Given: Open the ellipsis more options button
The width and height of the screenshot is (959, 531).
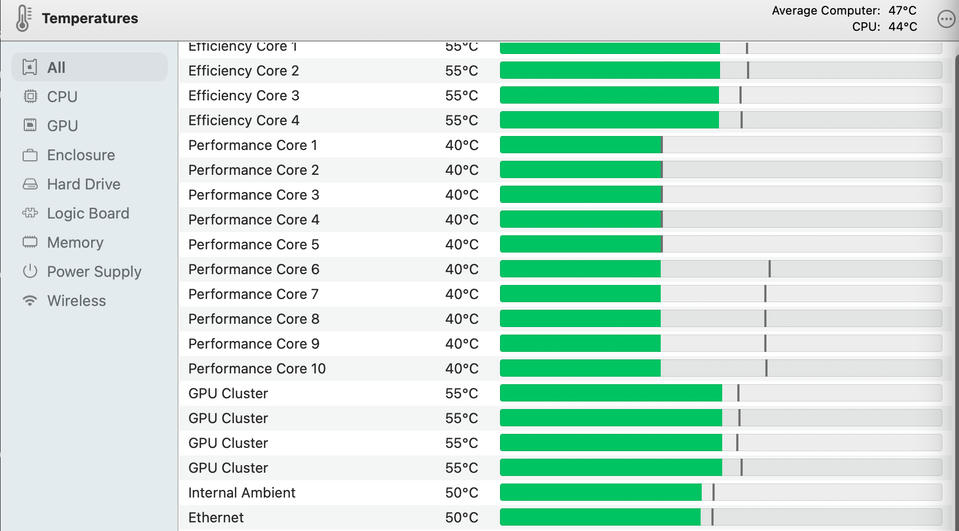Looking at the screenshot, I should pos(946,19).
